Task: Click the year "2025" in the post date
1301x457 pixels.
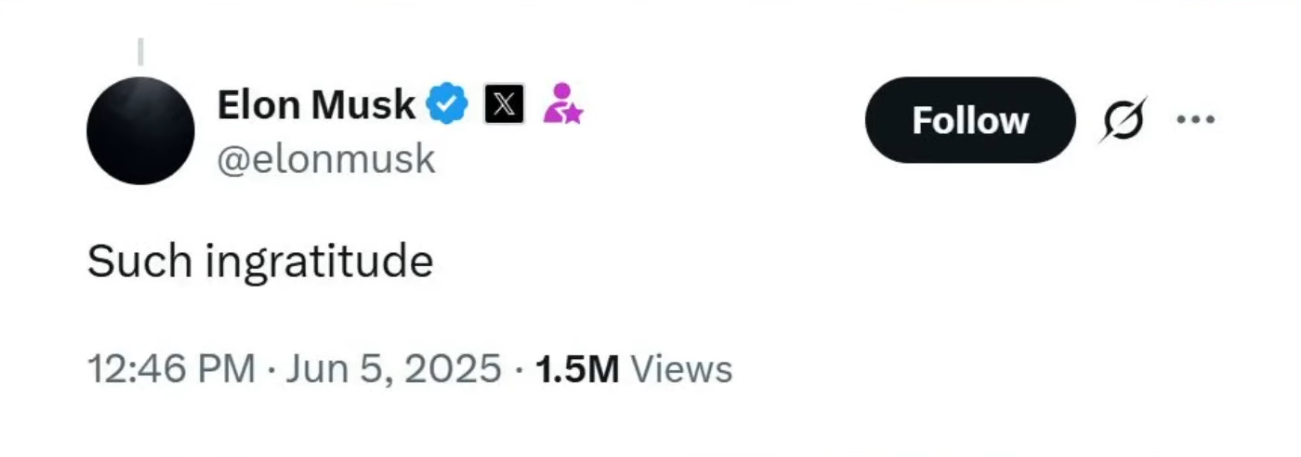Action: pyautogui.click(x=453, y=369)
